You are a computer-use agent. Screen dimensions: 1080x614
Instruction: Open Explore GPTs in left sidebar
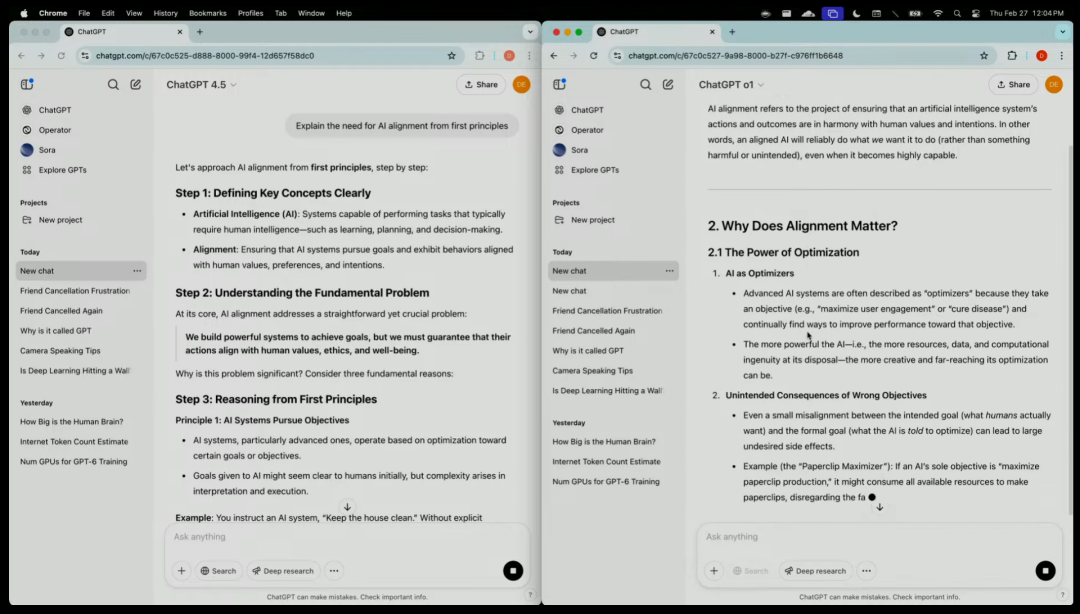(63, 170)
